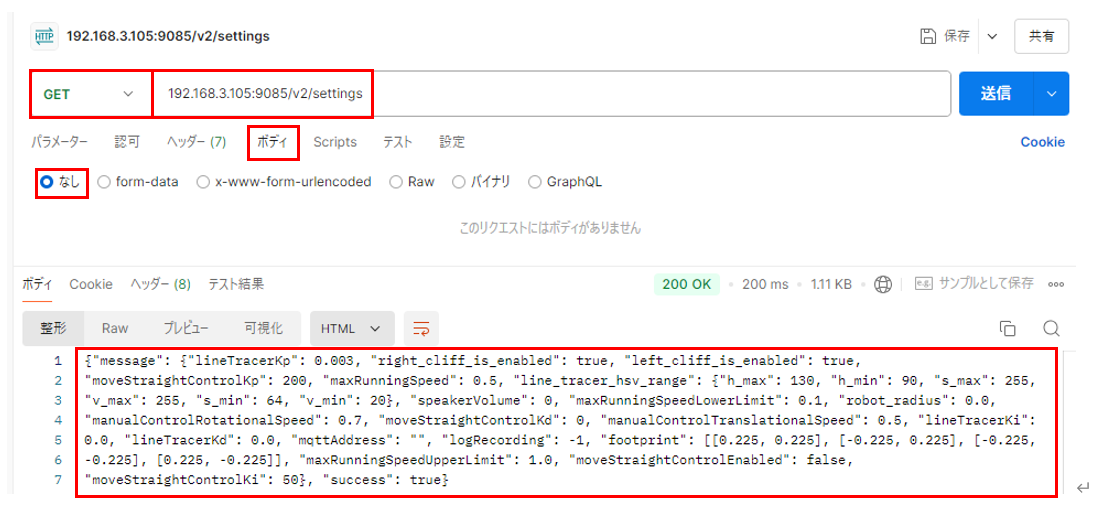Click the save disk icon
The width and height of the screenshot is (1097, 506).
[x=928, y=36]
